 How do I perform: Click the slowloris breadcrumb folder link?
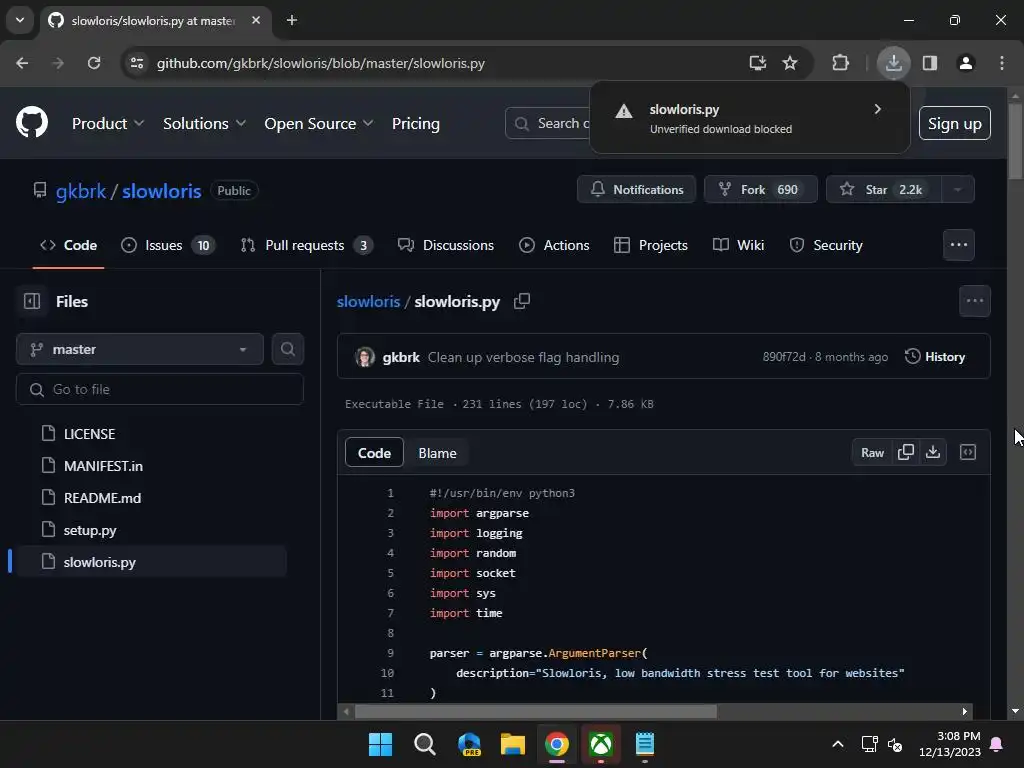[x=368, y=301]
